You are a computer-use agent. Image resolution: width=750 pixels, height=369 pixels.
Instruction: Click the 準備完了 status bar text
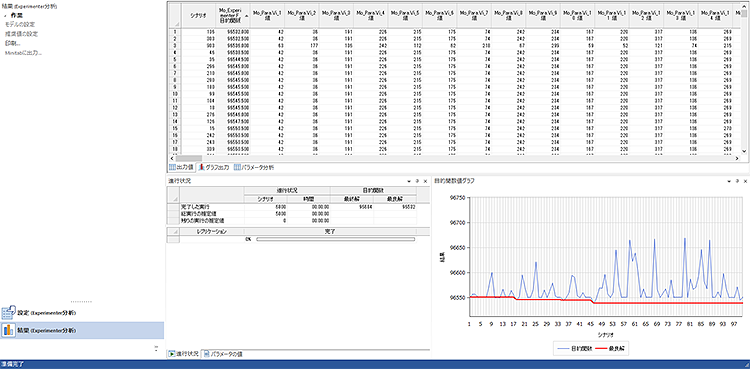pyautogui.click(x=12, y=365)
